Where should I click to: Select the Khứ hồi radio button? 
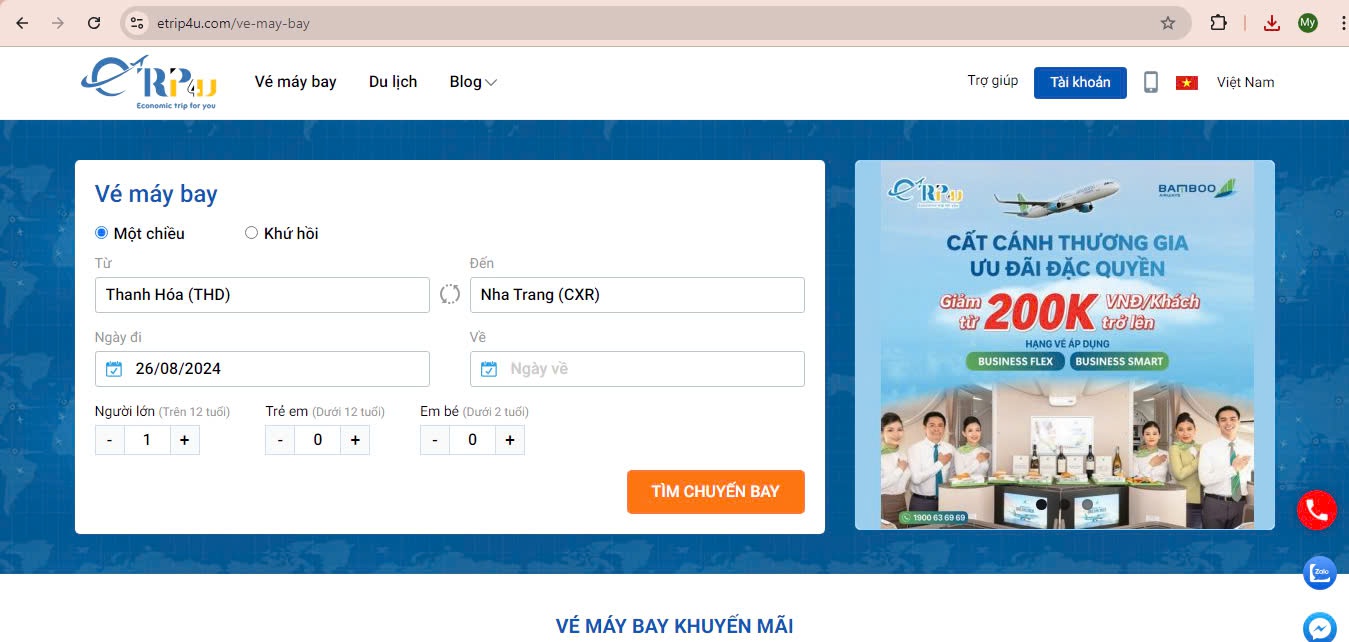pos(251,233)
